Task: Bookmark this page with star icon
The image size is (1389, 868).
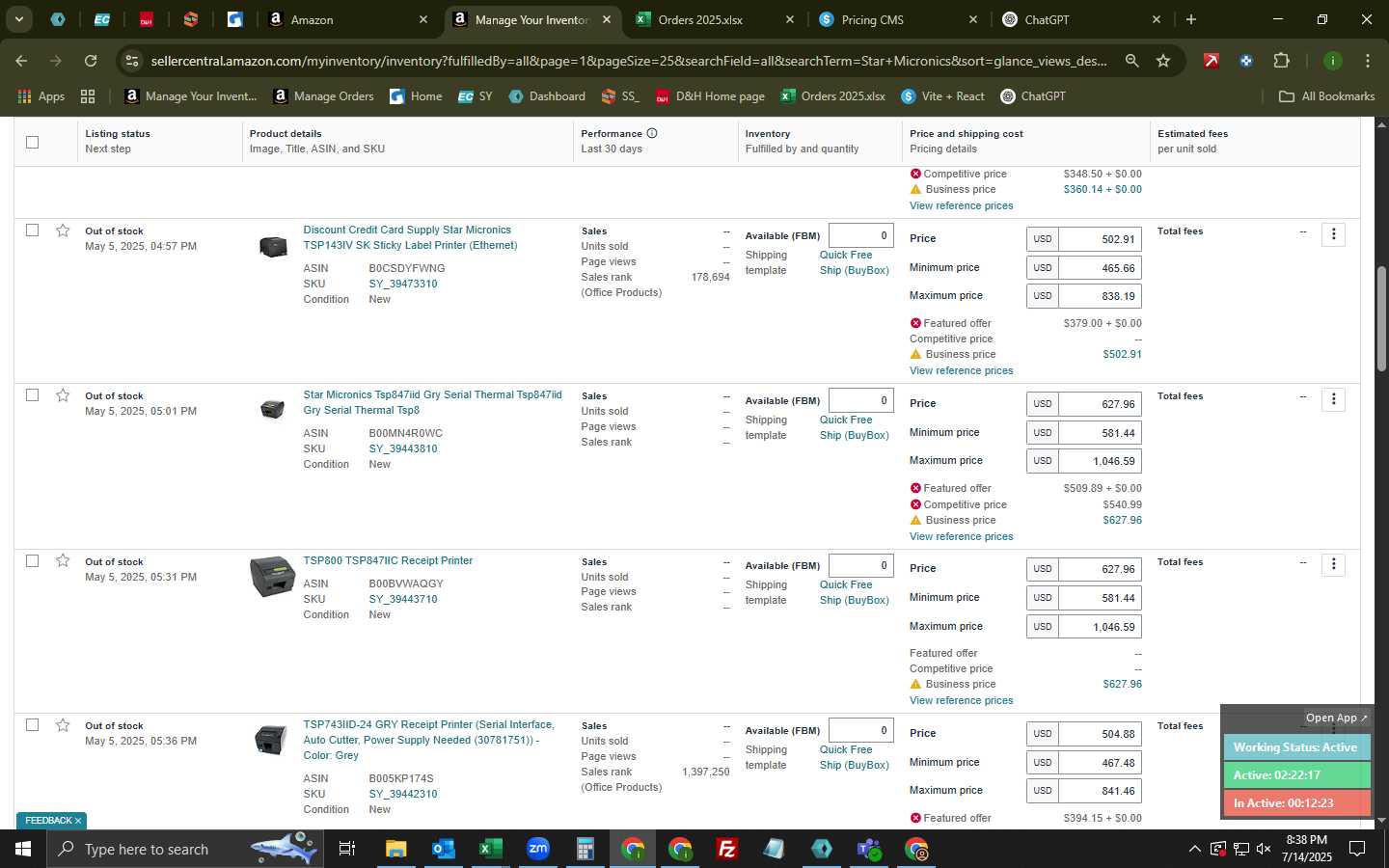Action: [1163, 61]
